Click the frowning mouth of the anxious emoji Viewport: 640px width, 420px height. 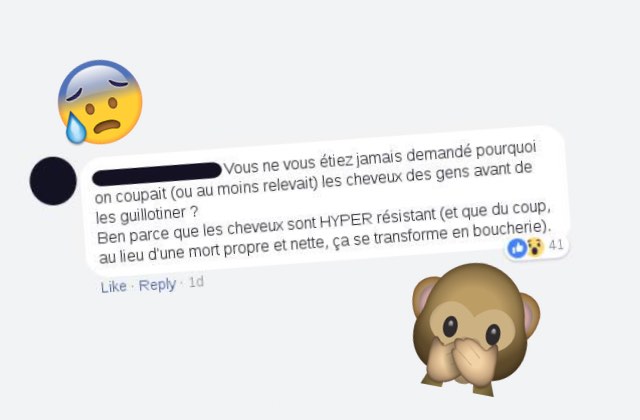pos(107,126)
